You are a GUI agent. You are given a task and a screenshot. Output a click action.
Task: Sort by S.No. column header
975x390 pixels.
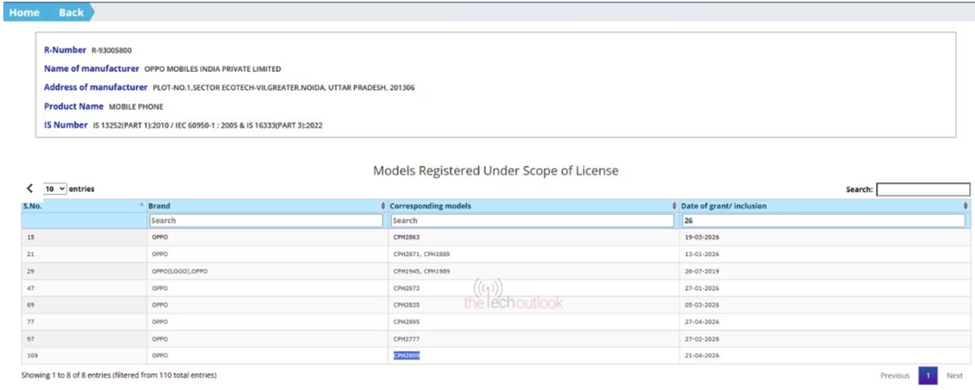(x=84, y=206)
